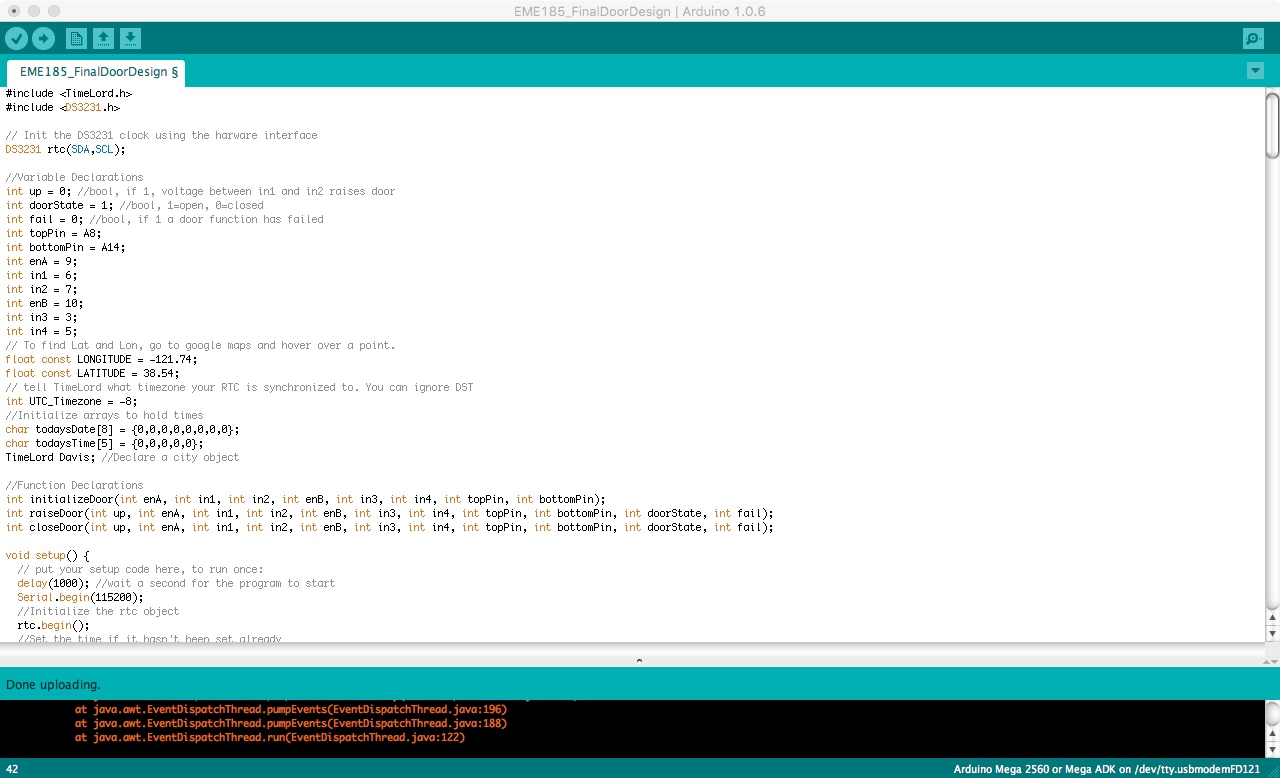This screenshot has width=1280, height=778.
Task: Click the closeDoor function declaration line
Action: click(390, 527)
